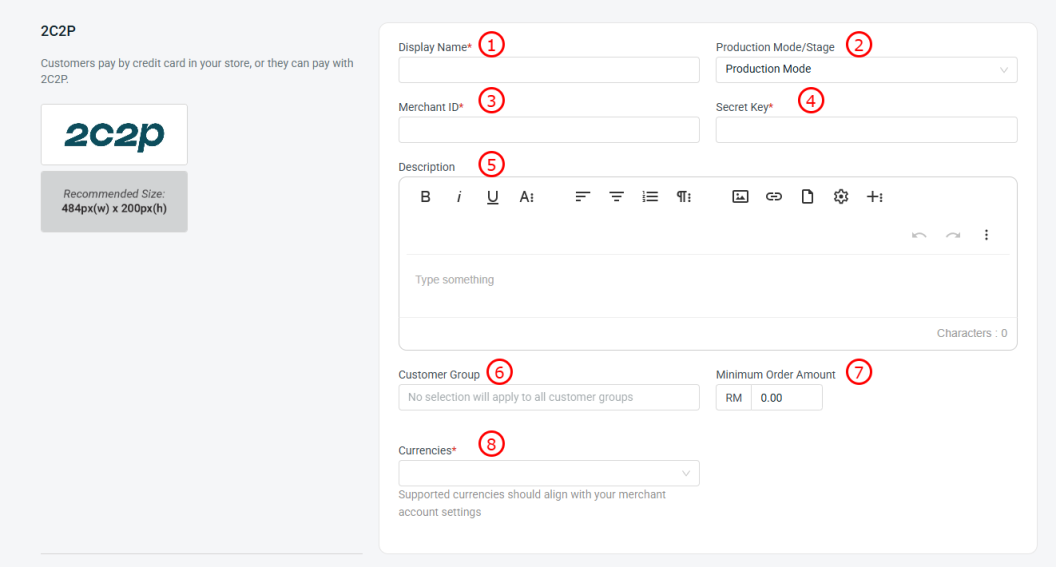The width and height of the screenshot is (1056, 567).
Task: Center align the description text
Action: point(616,197)
